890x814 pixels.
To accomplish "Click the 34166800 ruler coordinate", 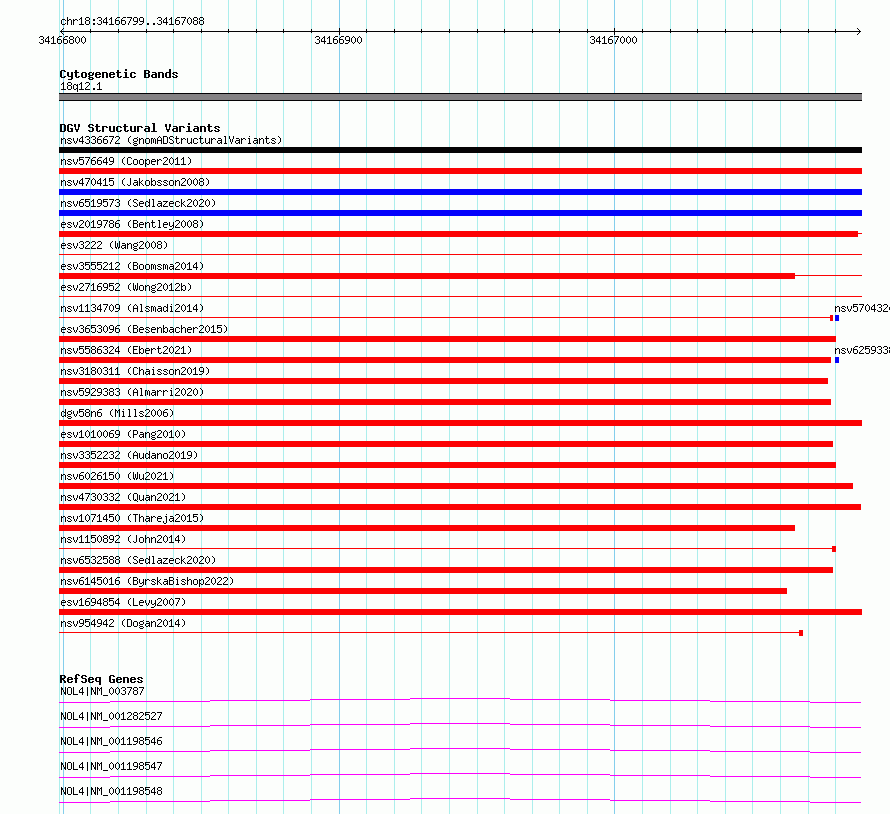I will tap(62, 40).
